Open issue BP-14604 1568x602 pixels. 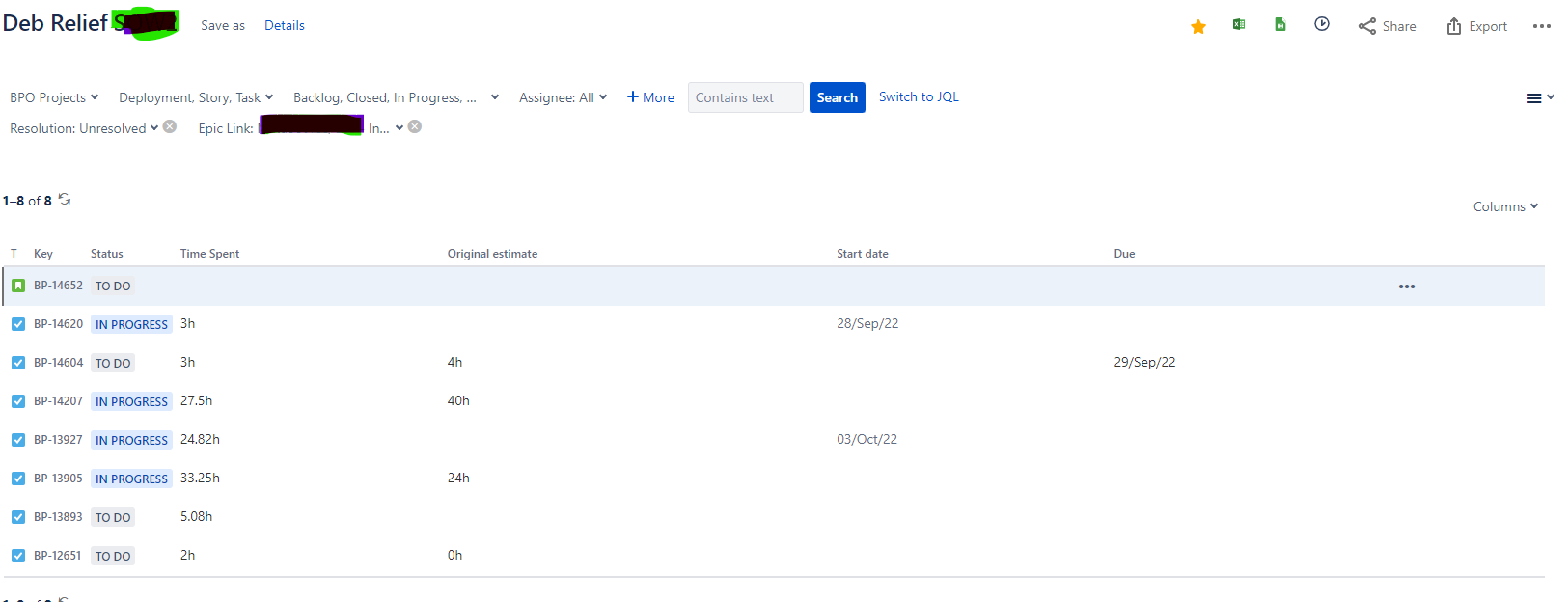(58, 363)
